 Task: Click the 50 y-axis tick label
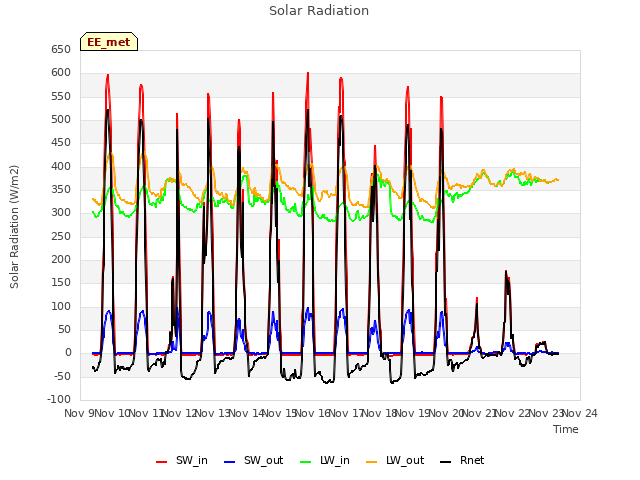click(64, 329)
